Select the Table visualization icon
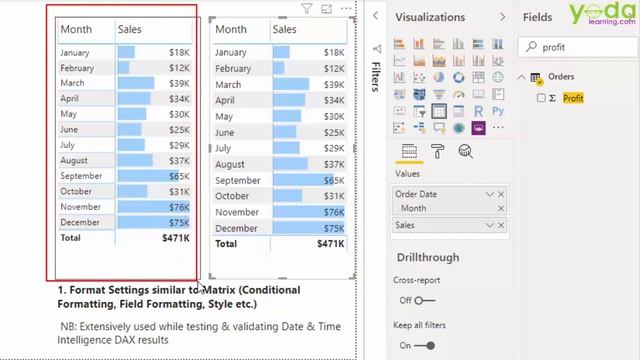The width and height of the screenshot is (640, 360). click(x=439, y=111)
